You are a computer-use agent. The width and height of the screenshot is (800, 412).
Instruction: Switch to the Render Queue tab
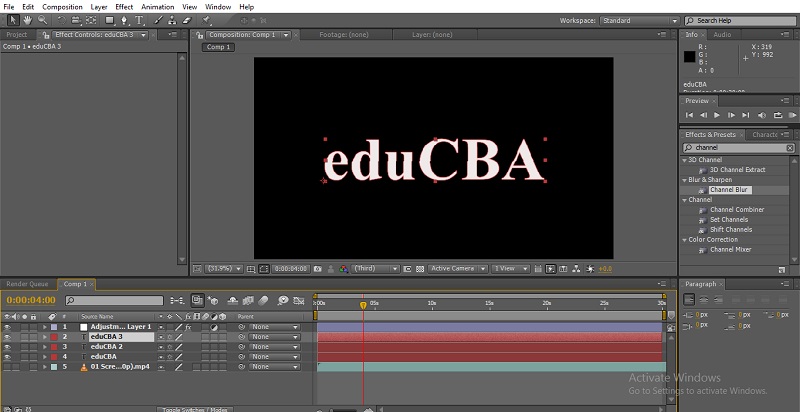[27, 284]
